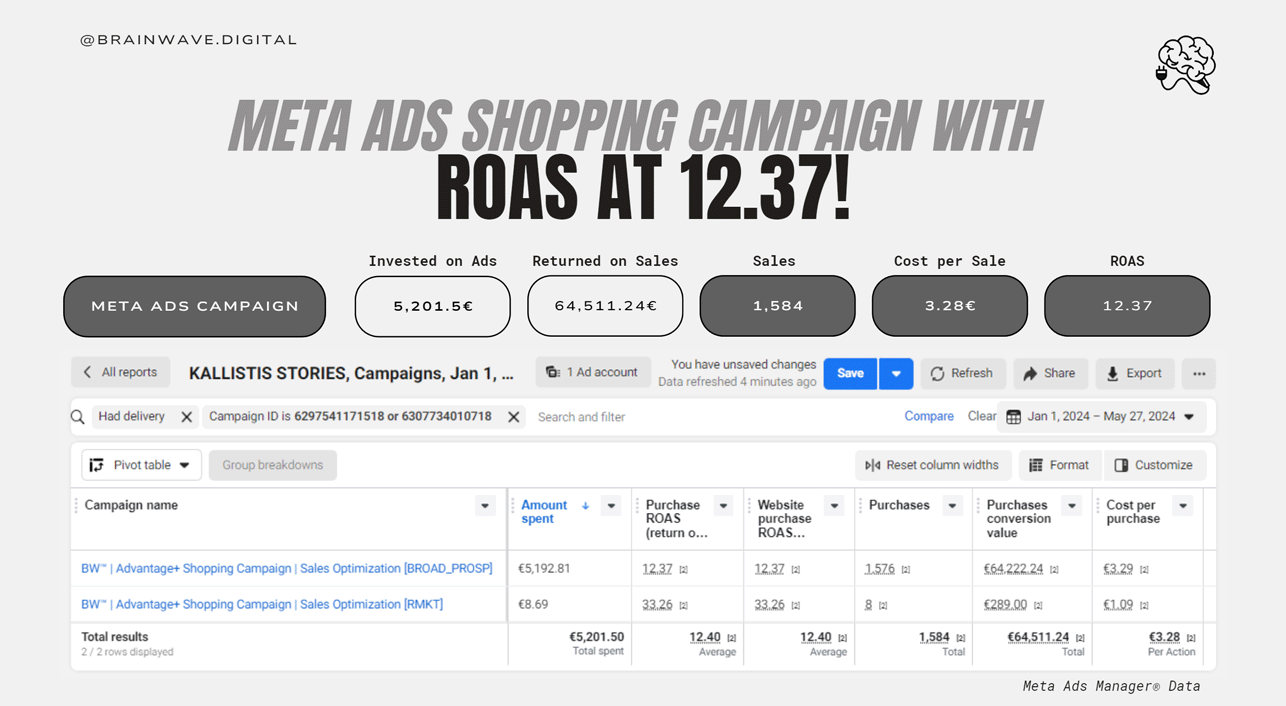Viewport: 1286px width, 706px height.
Task: Go back to All reports
Action: point(120,373)
